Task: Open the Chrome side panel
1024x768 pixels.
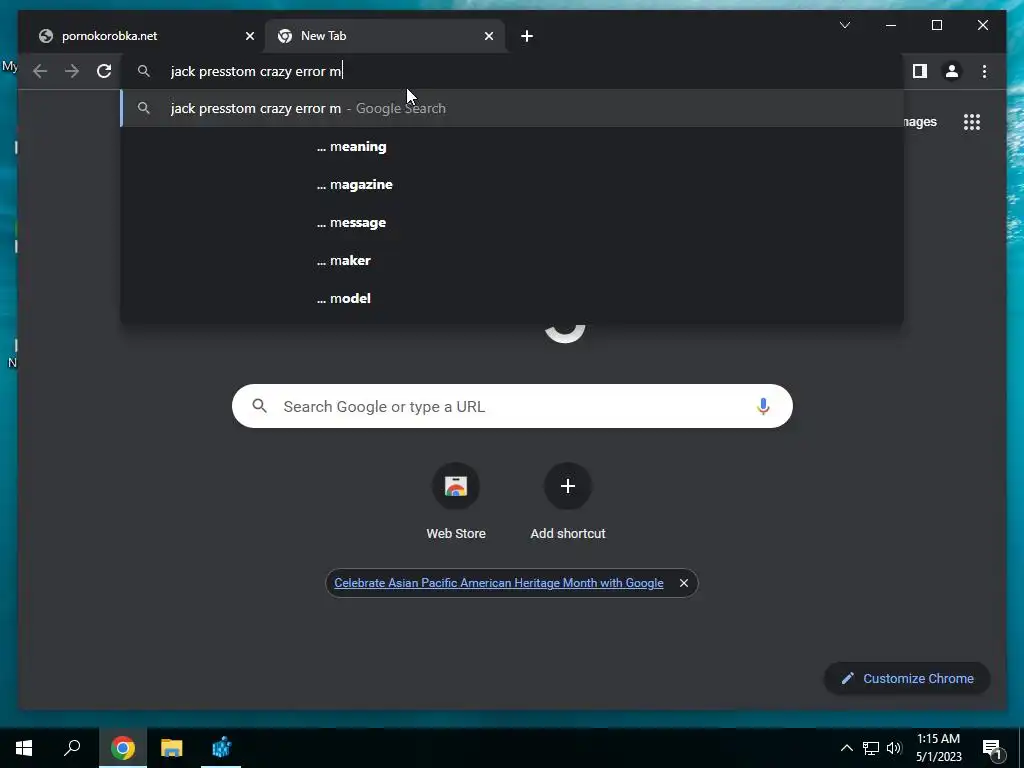Action: click(x=920, y=71)
